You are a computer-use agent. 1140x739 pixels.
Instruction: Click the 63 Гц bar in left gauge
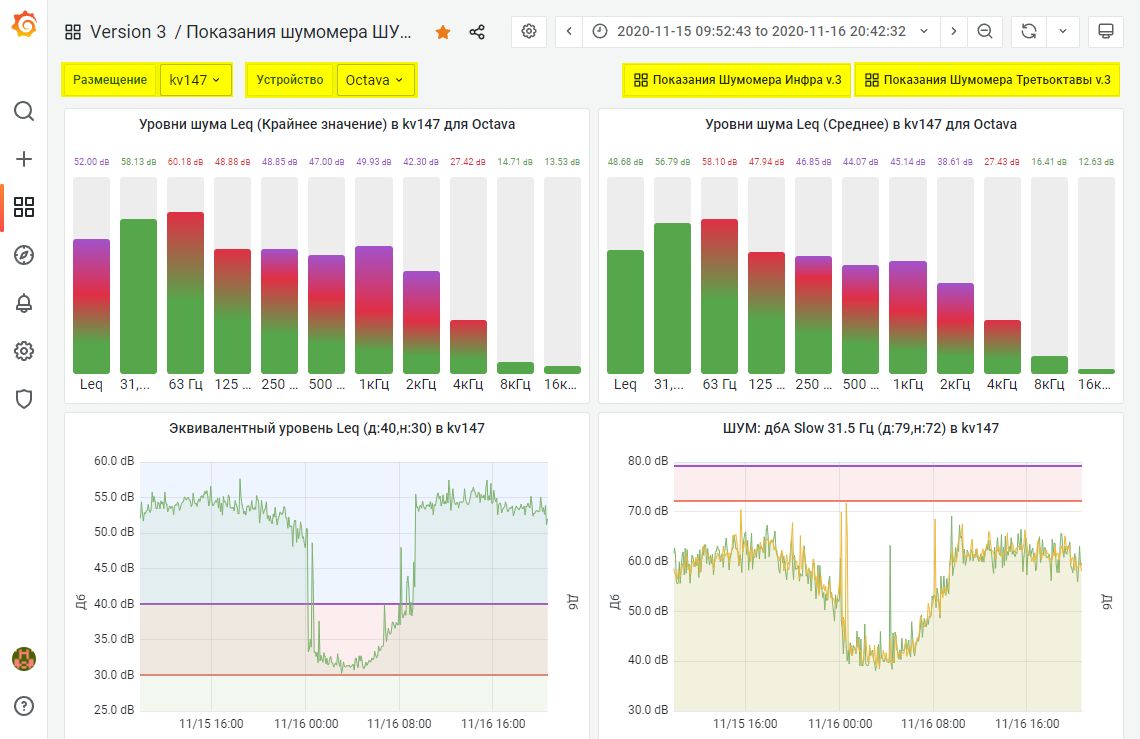click(x=185, y=292)
